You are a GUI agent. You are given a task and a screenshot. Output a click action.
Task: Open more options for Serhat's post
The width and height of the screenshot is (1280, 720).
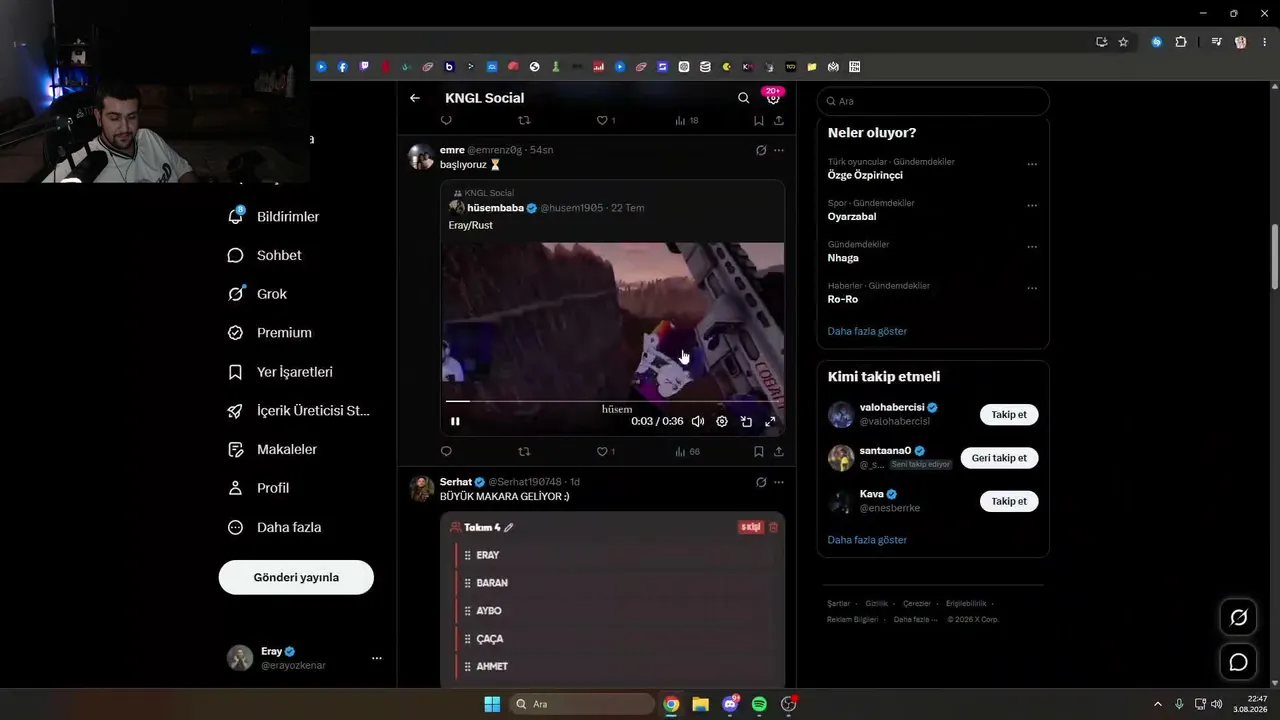[x=779, y=482]
